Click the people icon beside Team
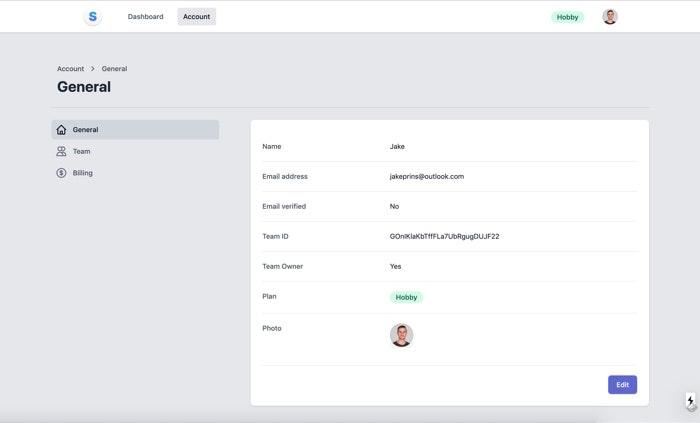 click(61, 151)
